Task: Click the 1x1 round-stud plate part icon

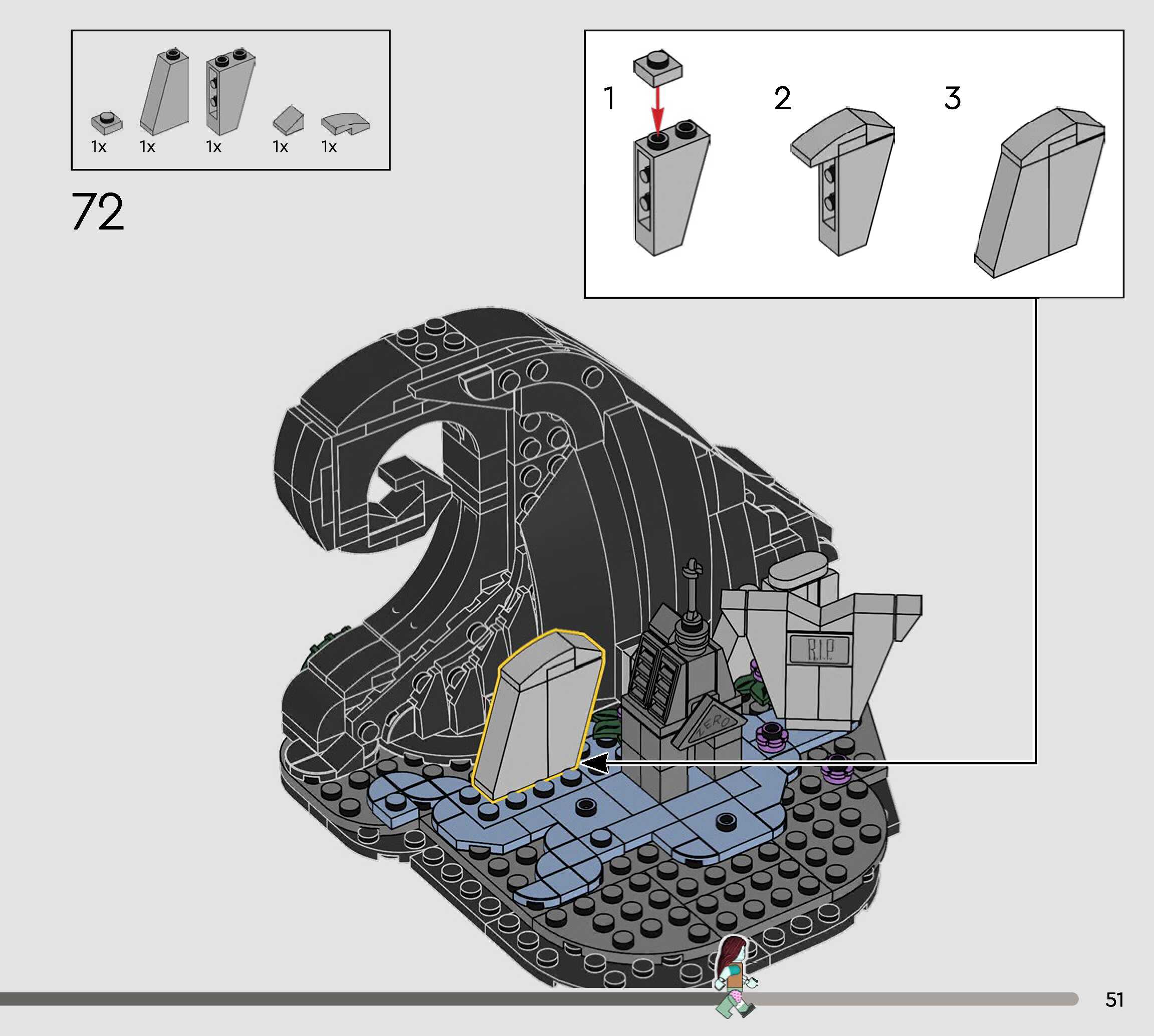Action: pyautogui.click(x=106, y=123)
